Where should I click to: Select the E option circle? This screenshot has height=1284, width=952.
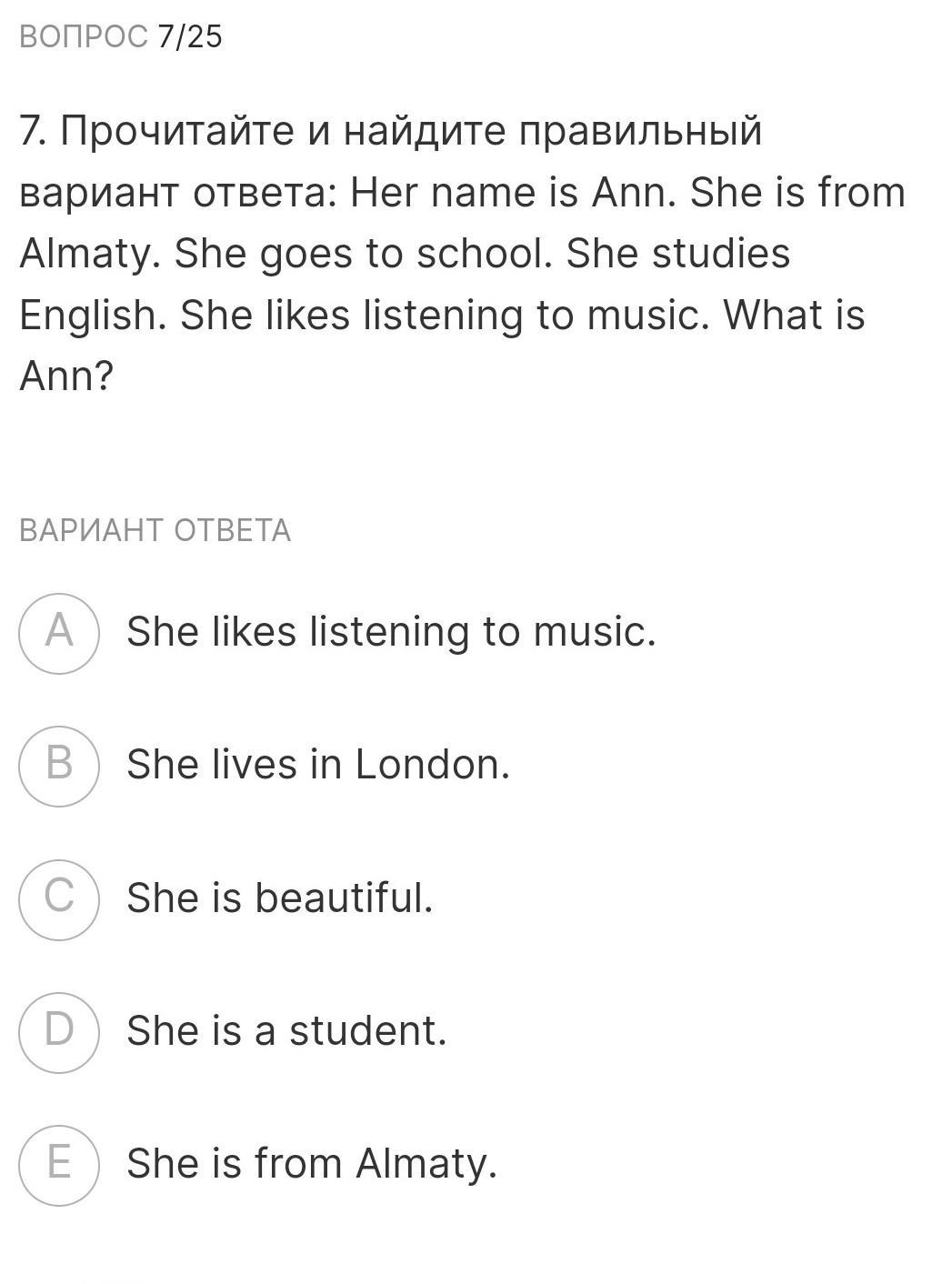(x=59, y=1165)
